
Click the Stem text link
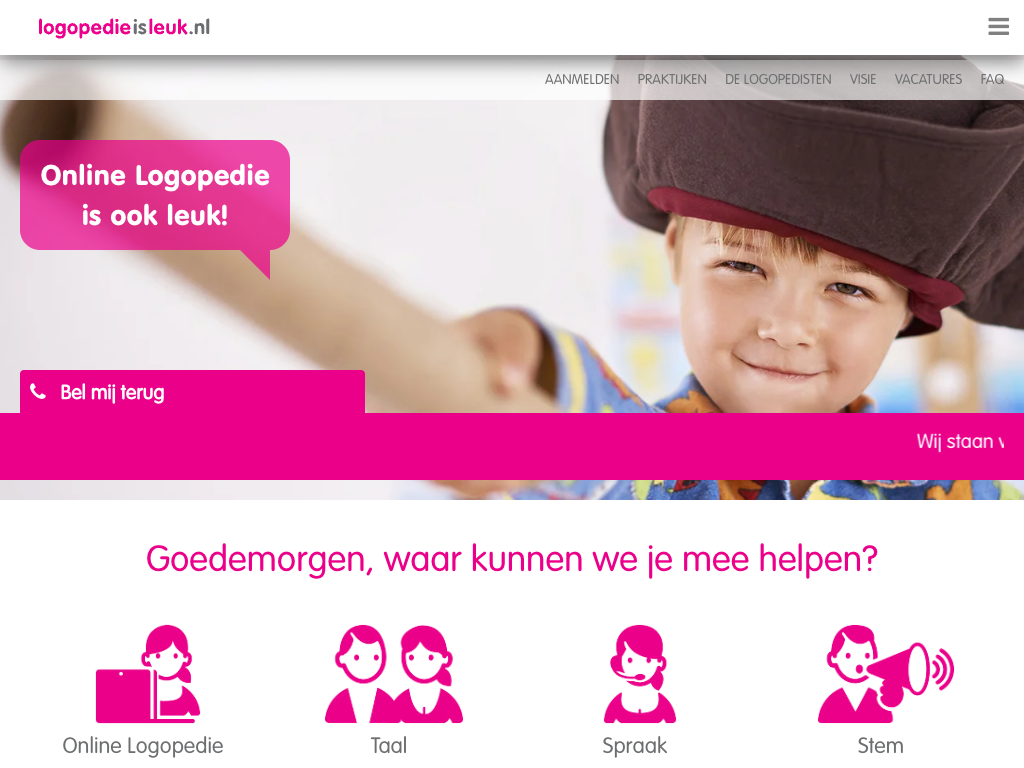coord(880,746)
